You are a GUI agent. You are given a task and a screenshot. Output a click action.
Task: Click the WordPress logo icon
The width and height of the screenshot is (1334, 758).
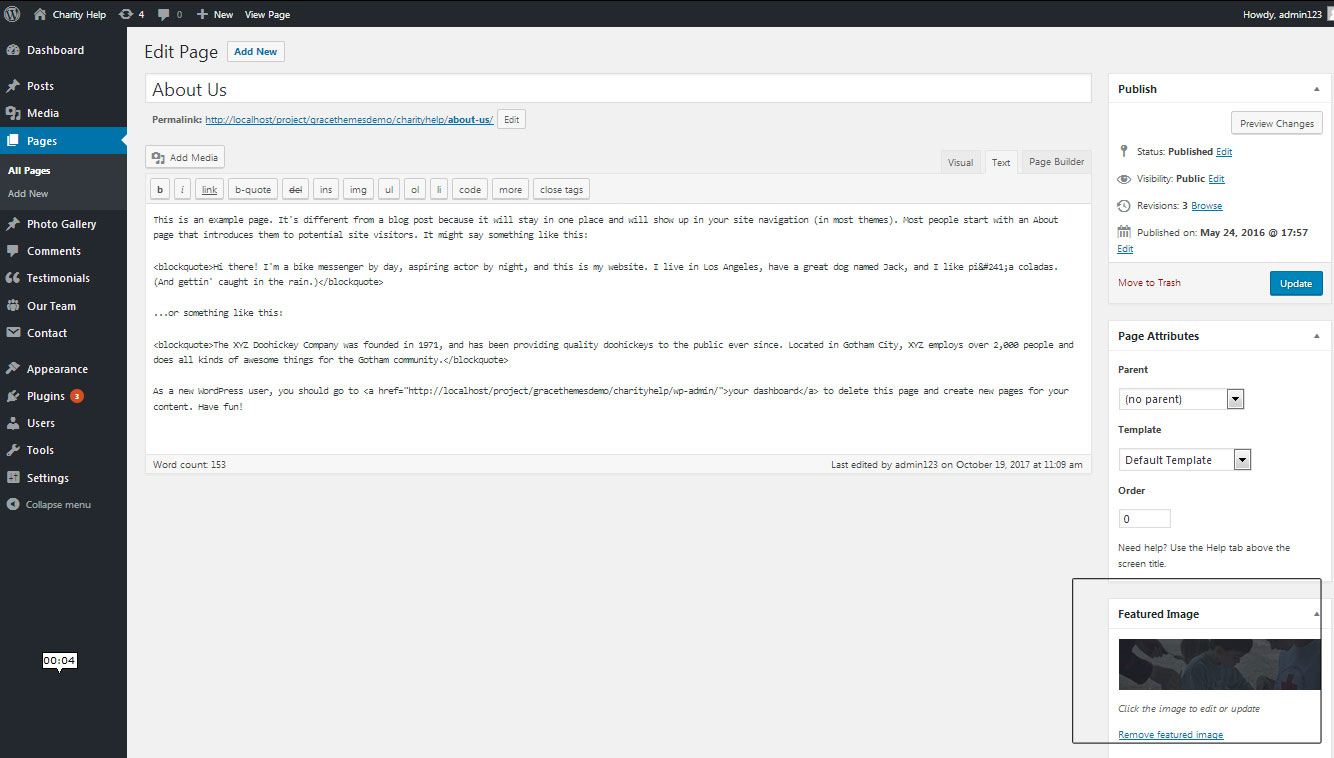click(x=12, y=14)
